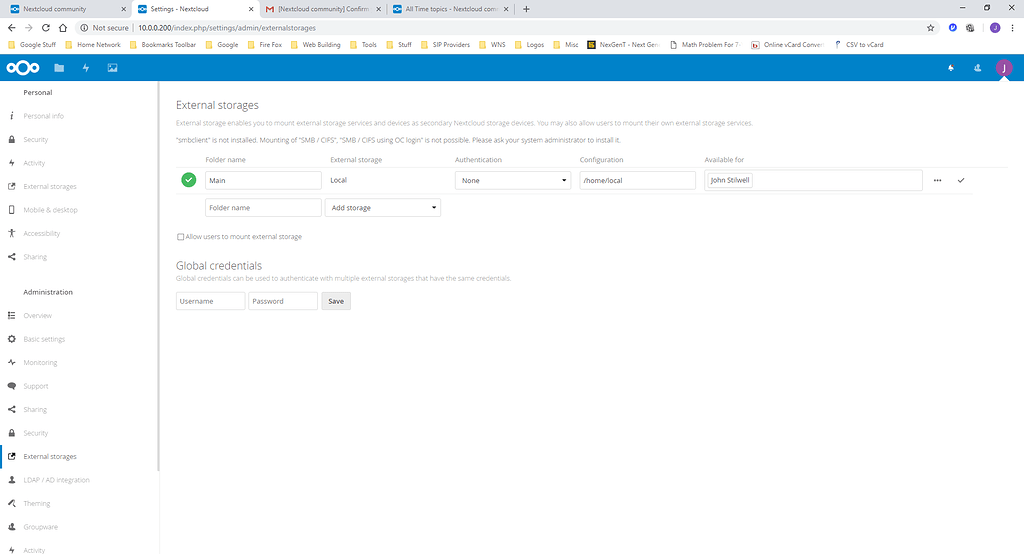Viewport: 1024px width, 554px height.
Task: Switch to the Nextcloud community tab
Action: [x=65, y=9]
